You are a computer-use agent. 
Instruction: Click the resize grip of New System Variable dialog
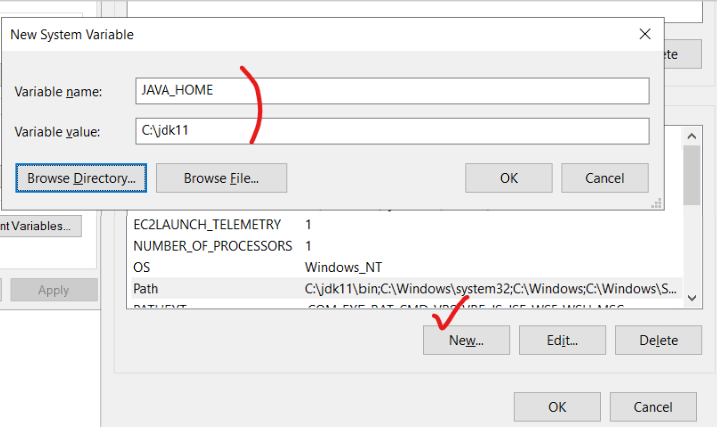tap(657, 203)
